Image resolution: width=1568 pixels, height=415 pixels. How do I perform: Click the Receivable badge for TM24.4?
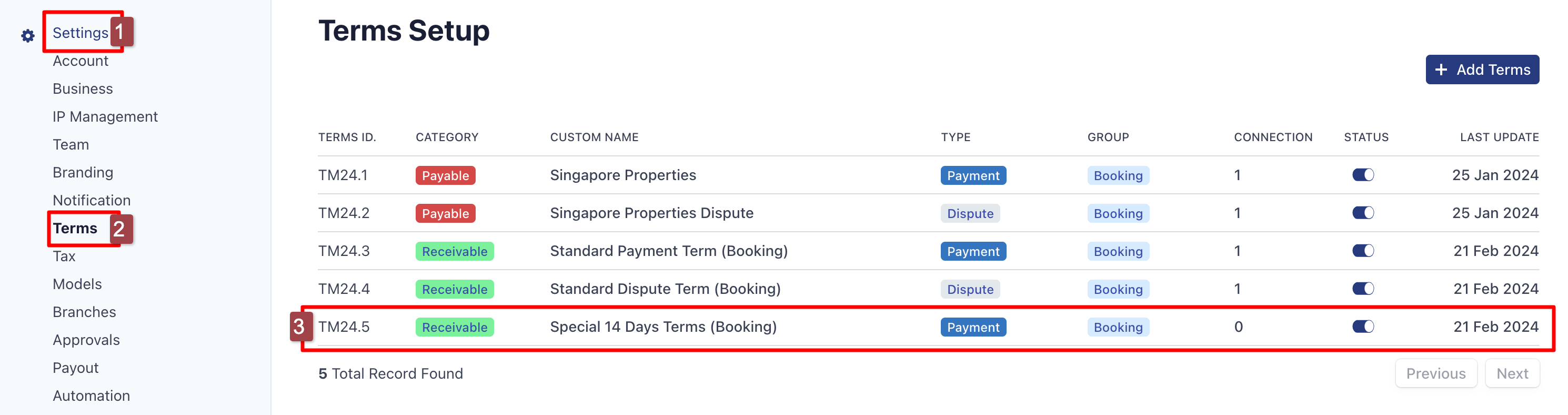click(454, 289)
